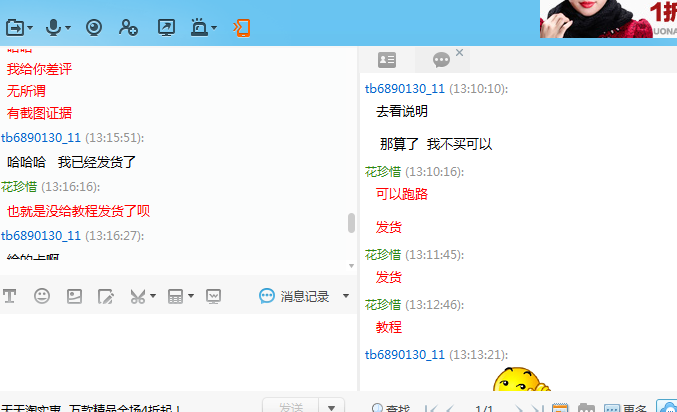Screen dimensions: 677x412
Task: Click the add contact person icon
Action: 128,28
